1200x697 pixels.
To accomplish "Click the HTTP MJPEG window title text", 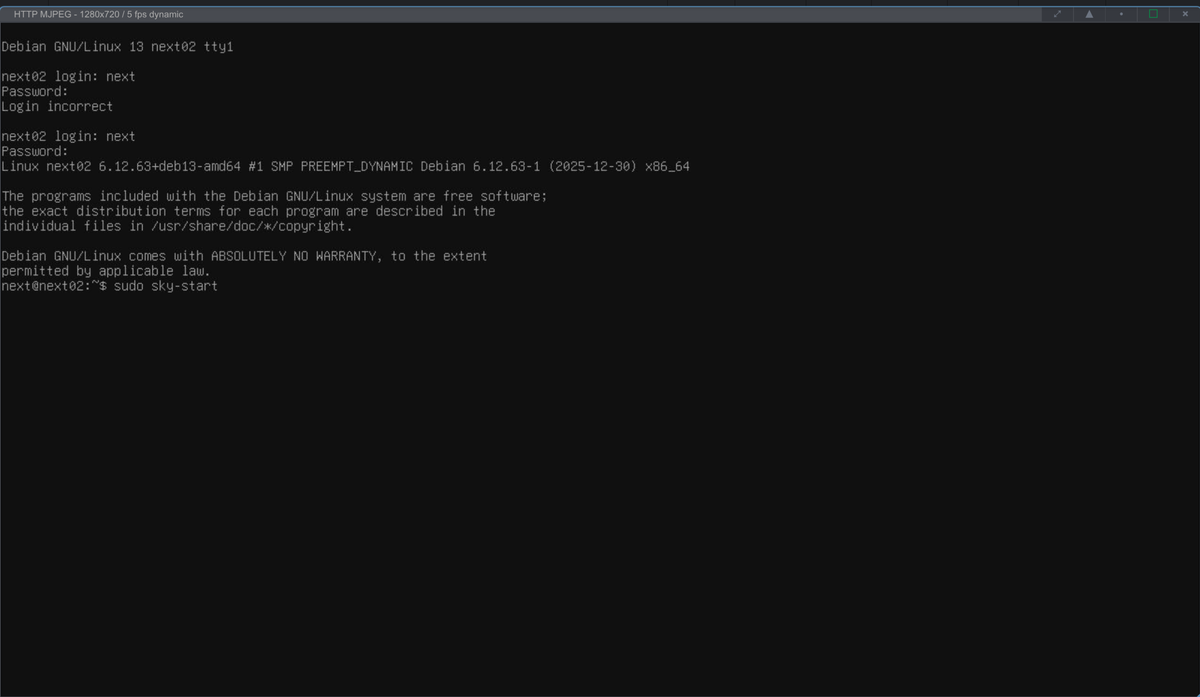I will pyautogui.click(x=98, y=14).
